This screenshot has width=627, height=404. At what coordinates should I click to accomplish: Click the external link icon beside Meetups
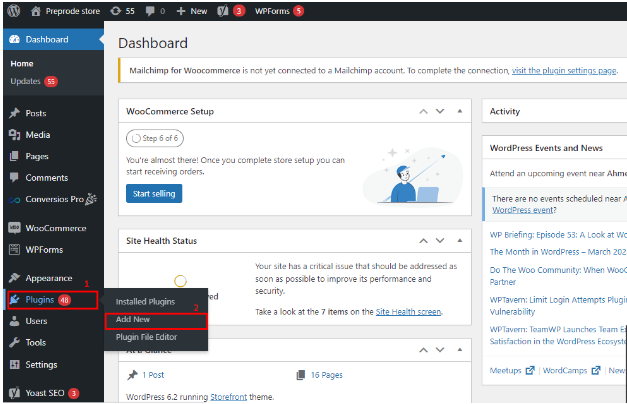[x=530, y=370]
